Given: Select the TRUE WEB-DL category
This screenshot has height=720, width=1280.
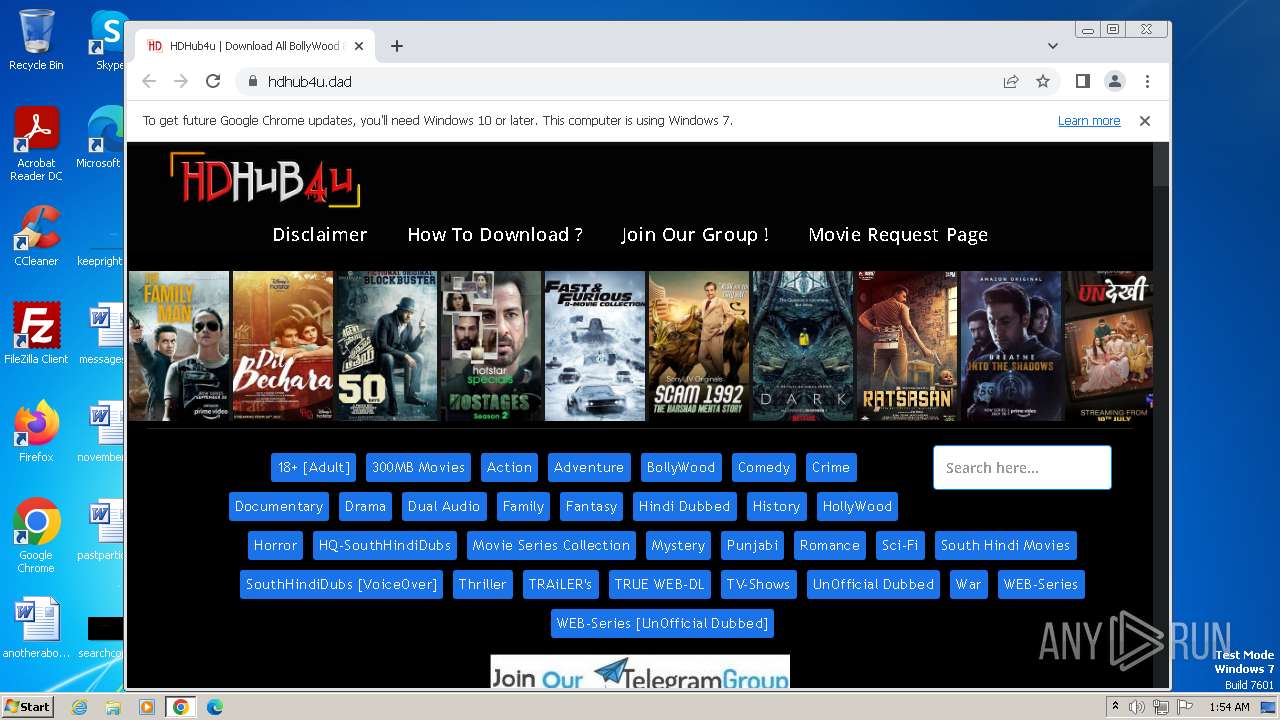Looking at the screenshot, I should pos(659,585).
